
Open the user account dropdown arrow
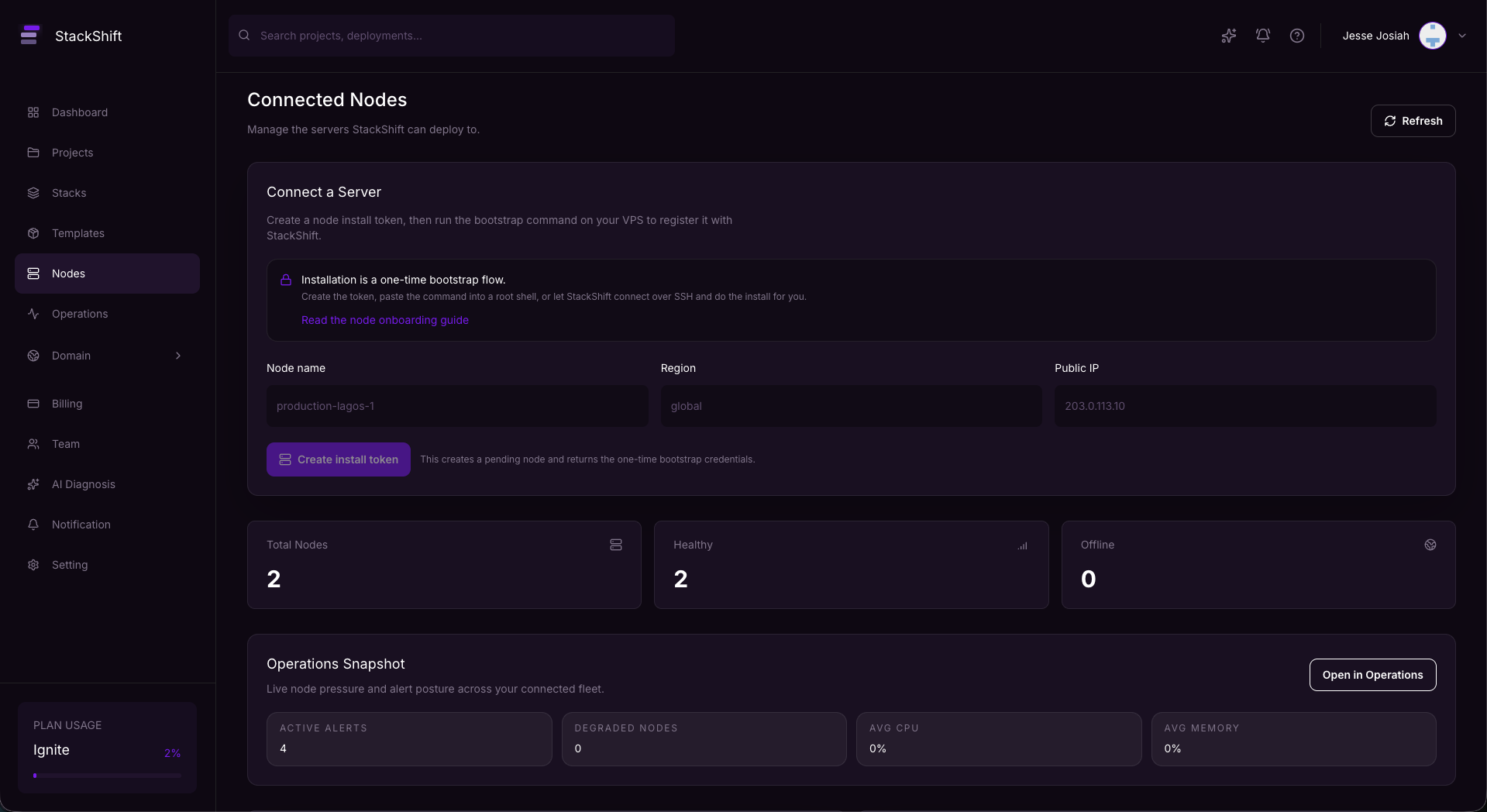[x=1461, y=36]
